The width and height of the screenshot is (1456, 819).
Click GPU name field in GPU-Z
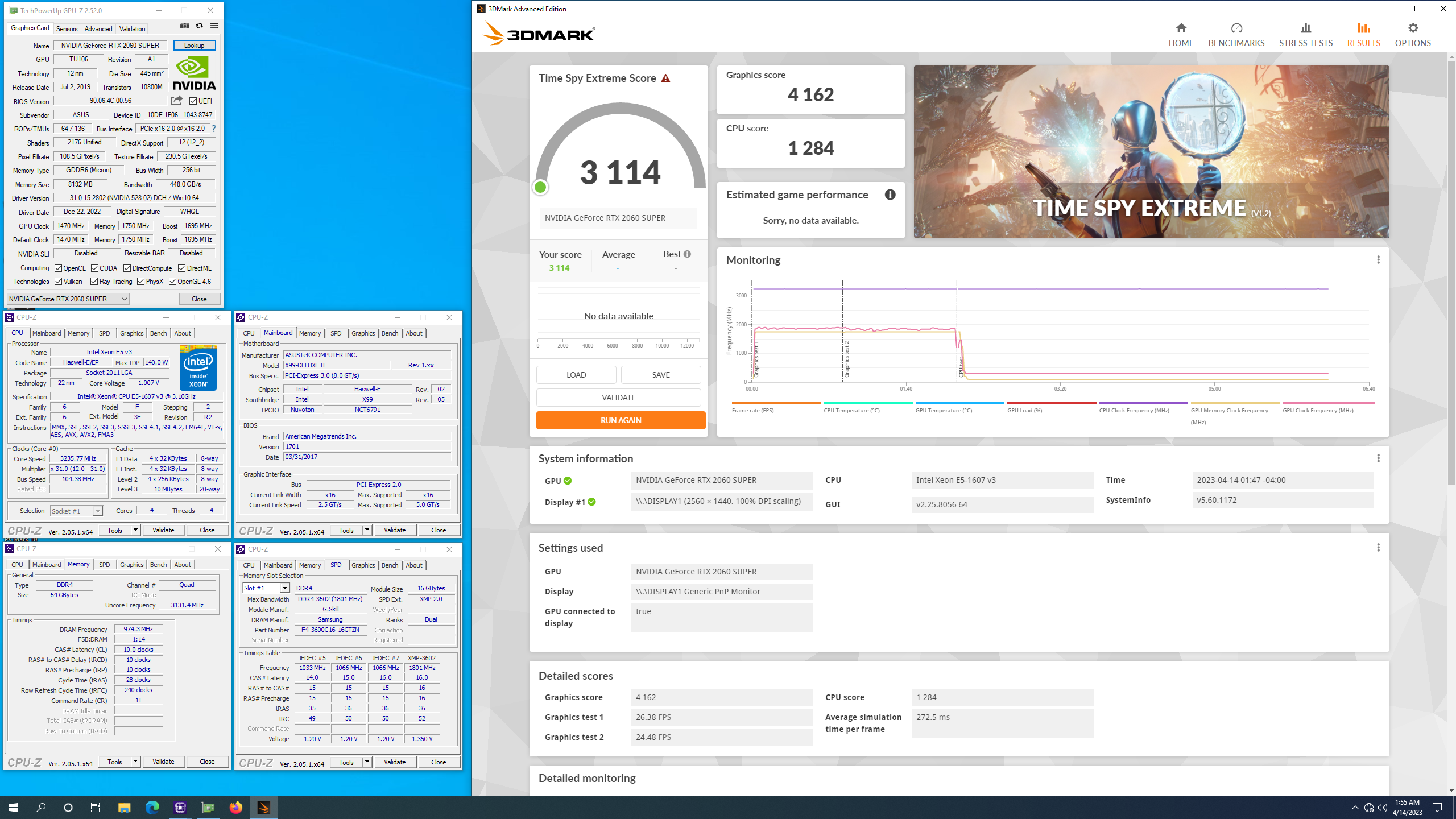pos(110,45)
